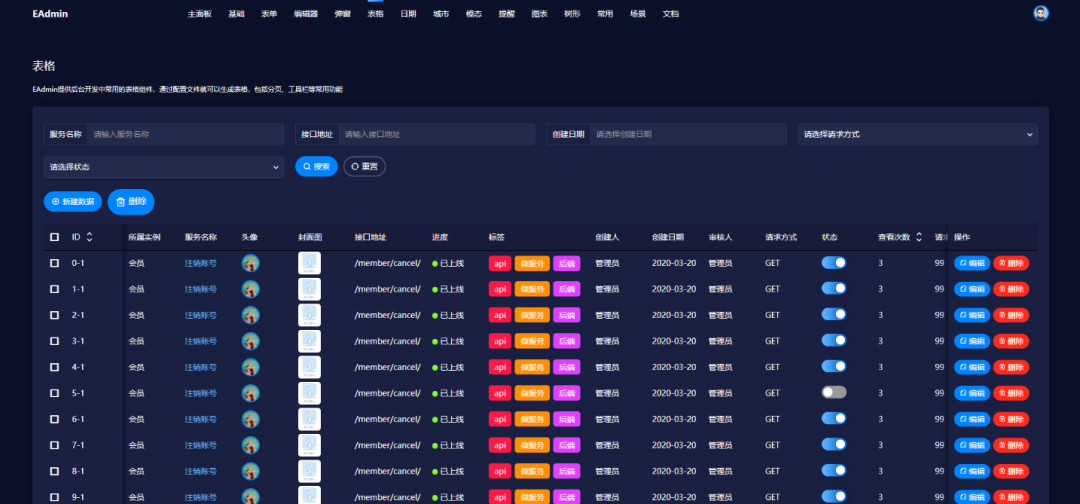Click 编辑 button in row 4-1
Viewport: 1080px width, 504px height.
coord(972,367)
